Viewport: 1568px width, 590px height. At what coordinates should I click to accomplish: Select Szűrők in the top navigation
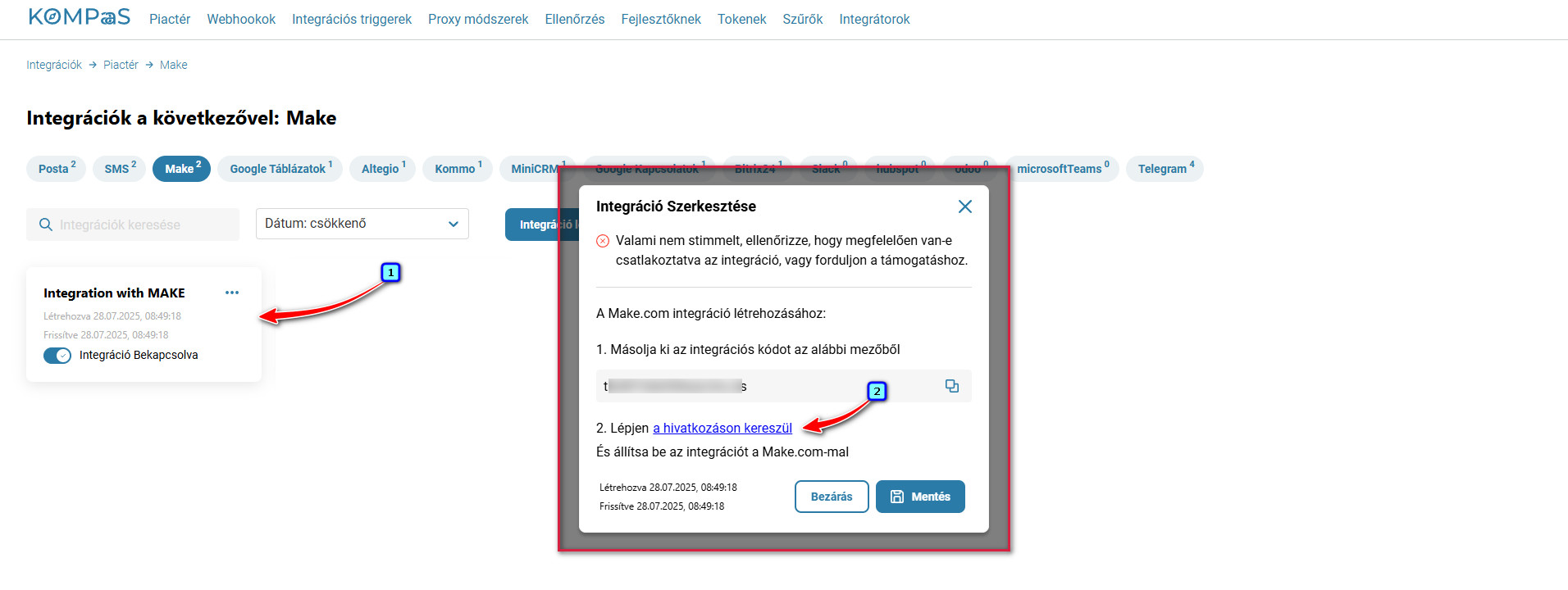tap(803, 19)
